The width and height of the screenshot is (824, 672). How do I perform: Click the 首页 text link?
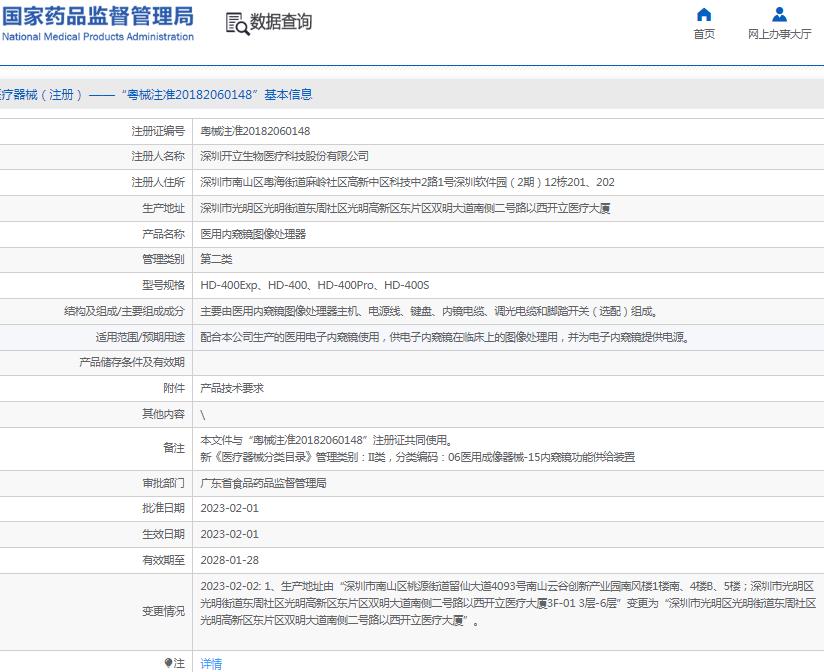(704, 34)
